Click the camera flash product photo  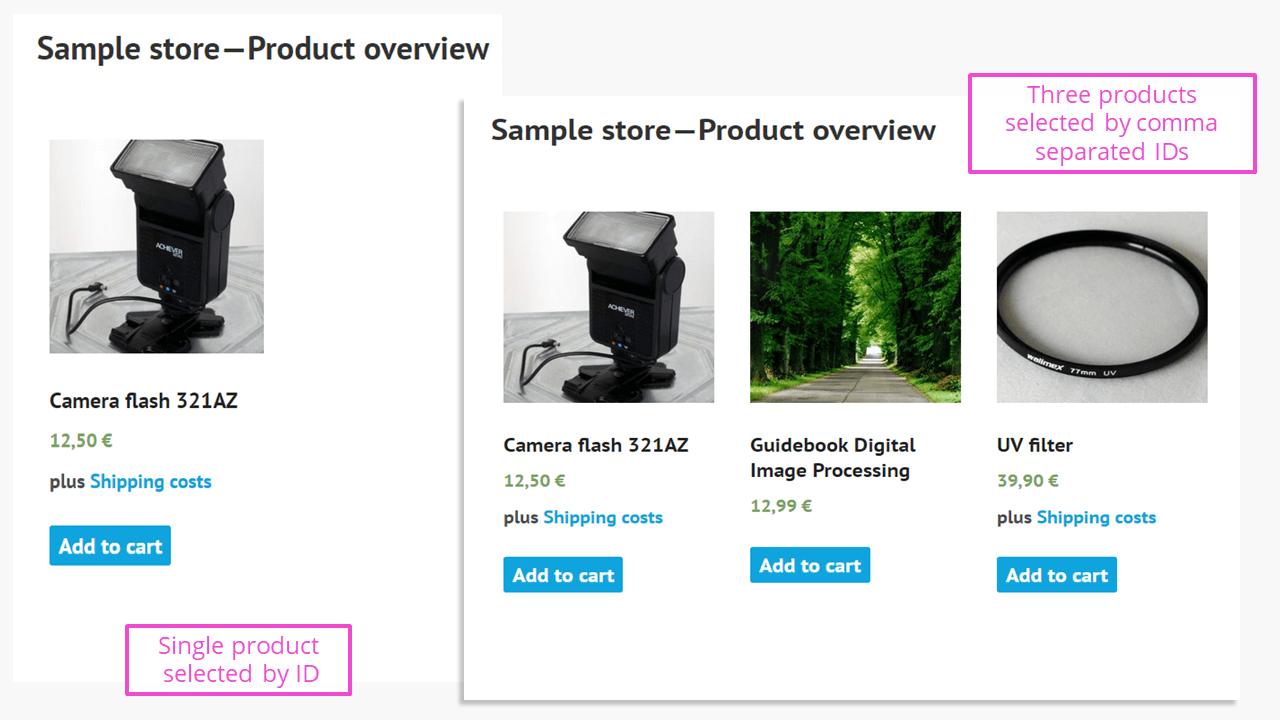[x=608, y=307]
